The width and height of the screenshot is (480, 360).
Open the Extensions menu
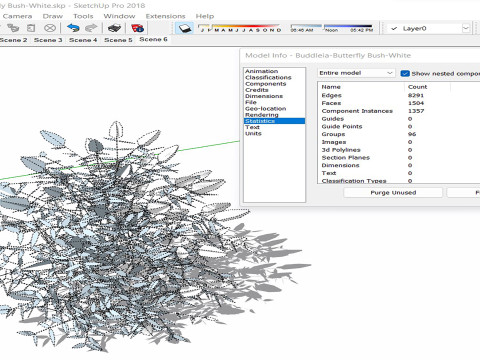[x=165, y=16]
